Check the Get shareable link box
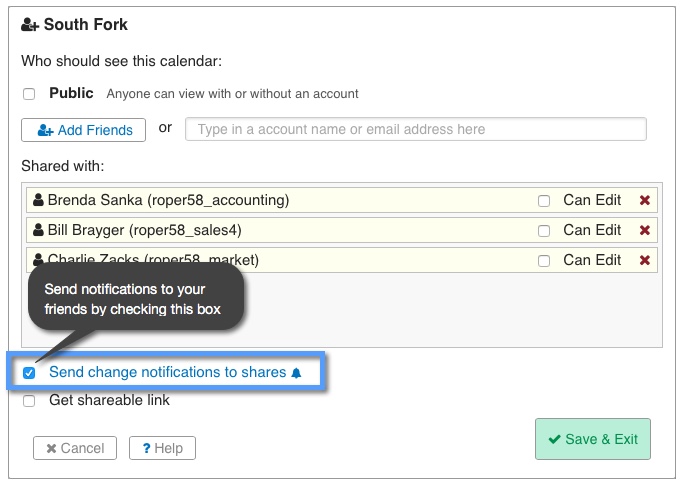 pos(29,401)
